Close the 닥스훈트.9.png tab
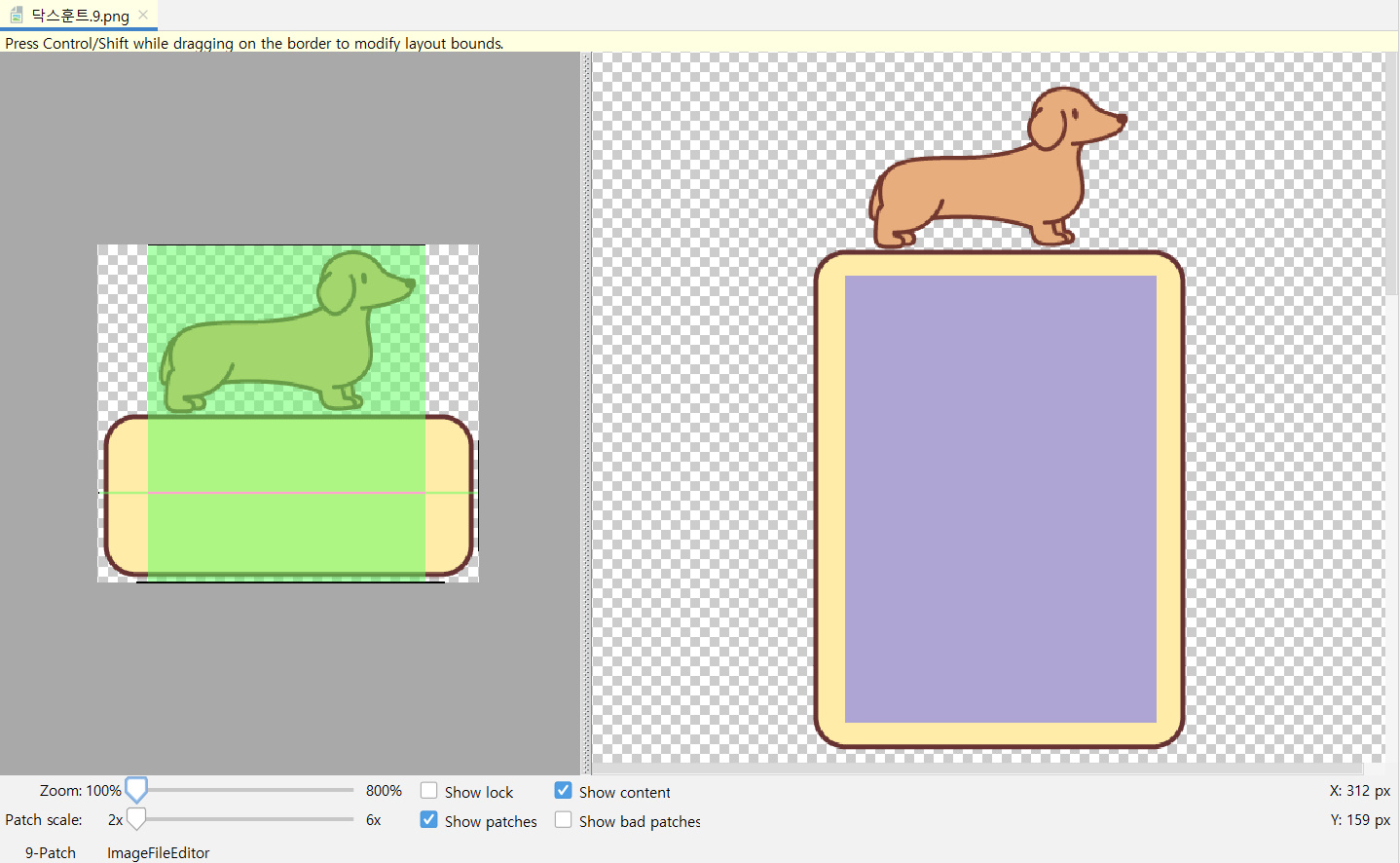This screenshot has width=1400, height=863. (x=143, y=15)
